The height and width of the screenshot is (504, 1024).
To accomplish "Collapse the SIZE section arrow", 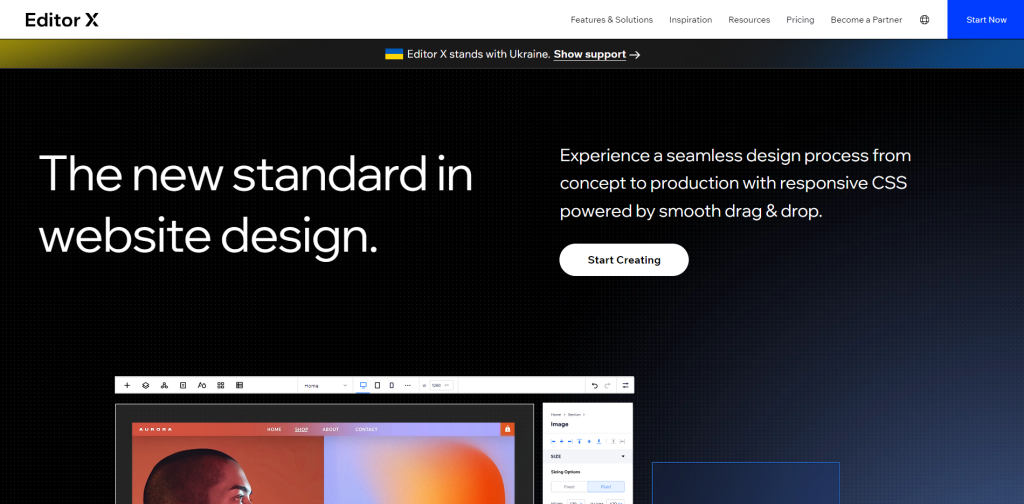I will [x=623, y=456].
